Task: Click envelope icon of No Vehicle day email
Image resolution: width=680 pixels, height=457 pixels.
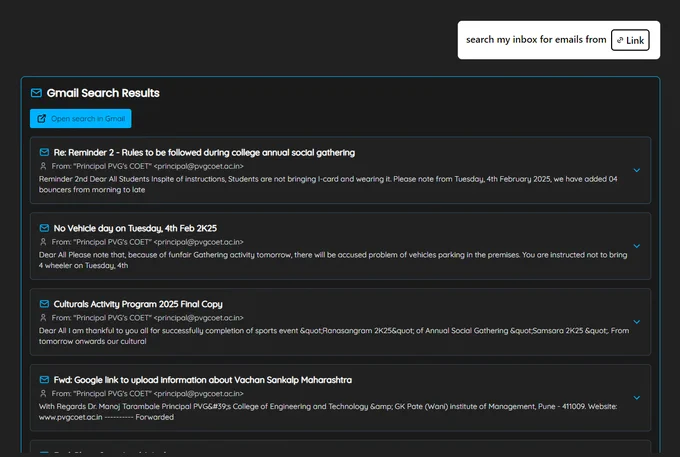Action: coord(44,228)
